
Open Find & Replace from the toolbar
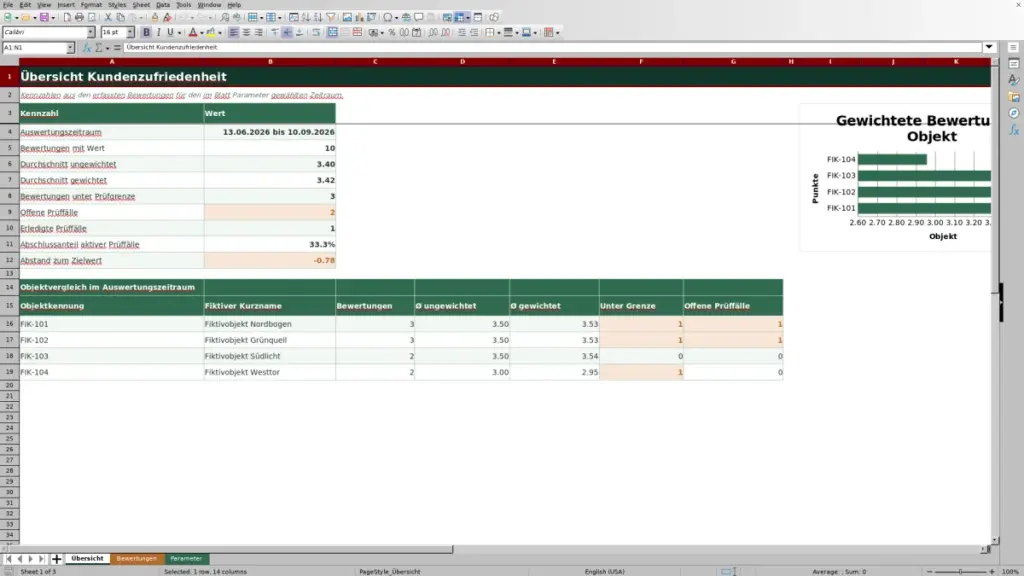click(x=225, y=18)
